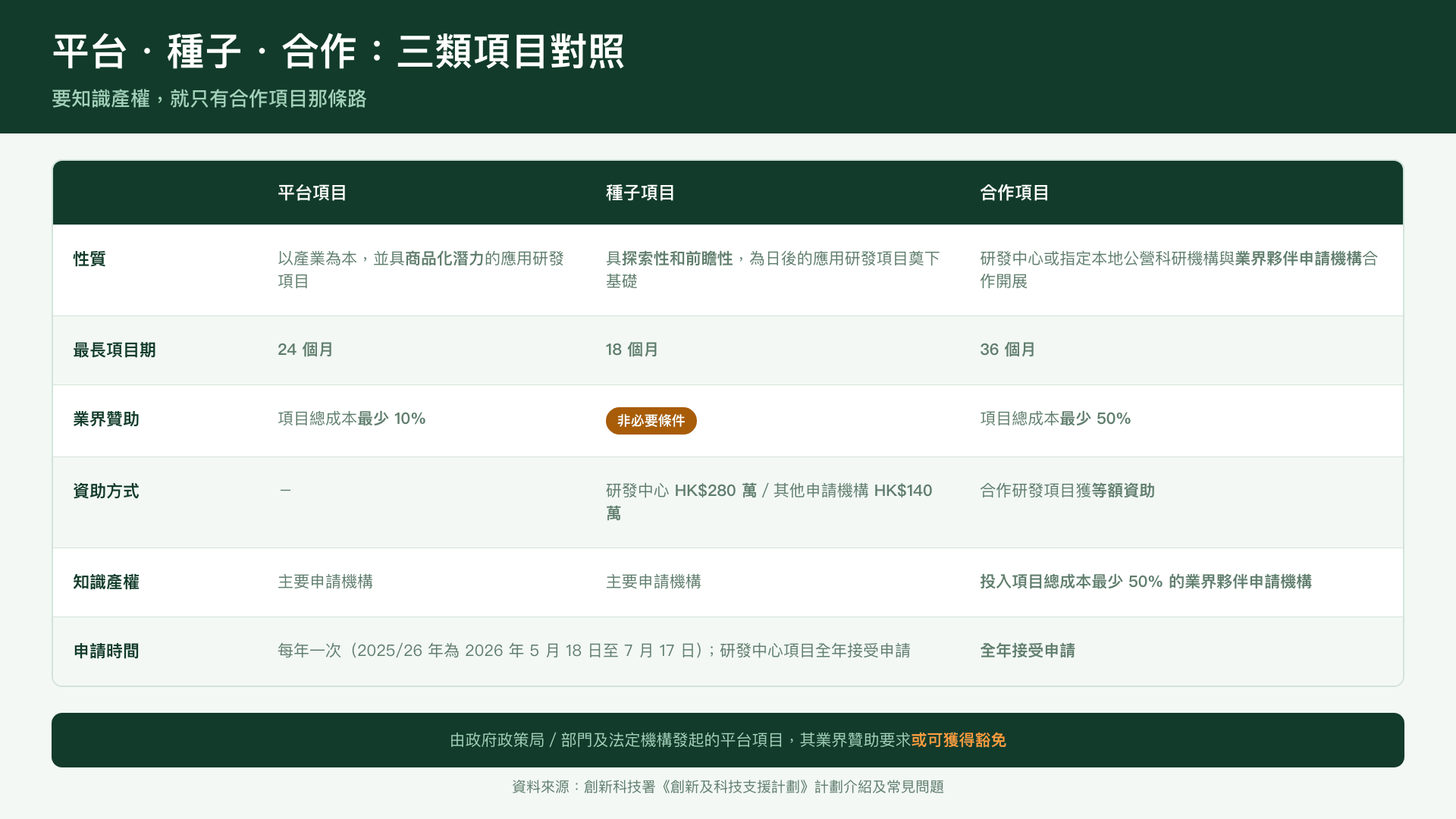Click the 以產業為本 platform nature description

coord(421,270)
